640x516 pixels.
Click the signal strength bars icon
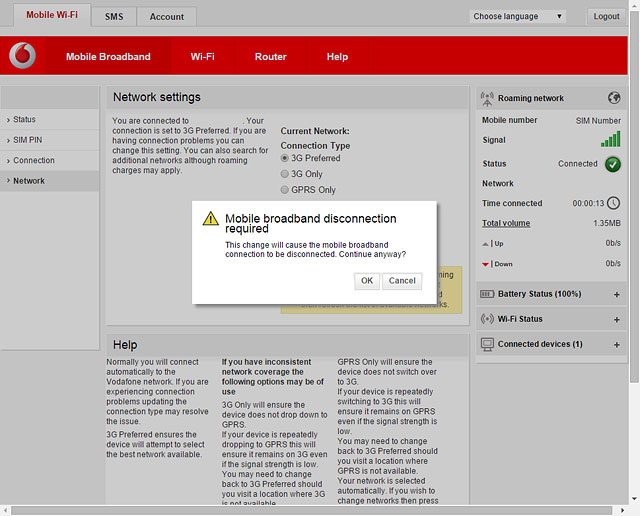(610, 140)
